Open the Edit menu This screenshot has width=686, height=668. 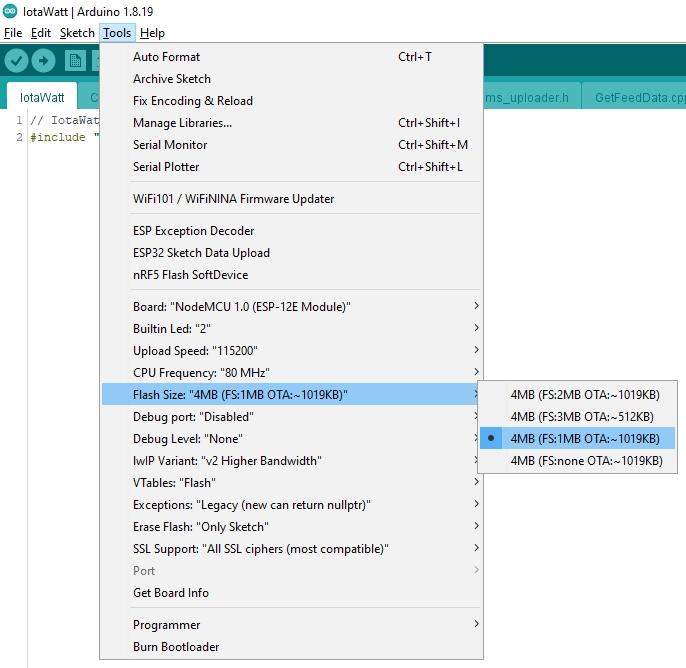point(41,33)
